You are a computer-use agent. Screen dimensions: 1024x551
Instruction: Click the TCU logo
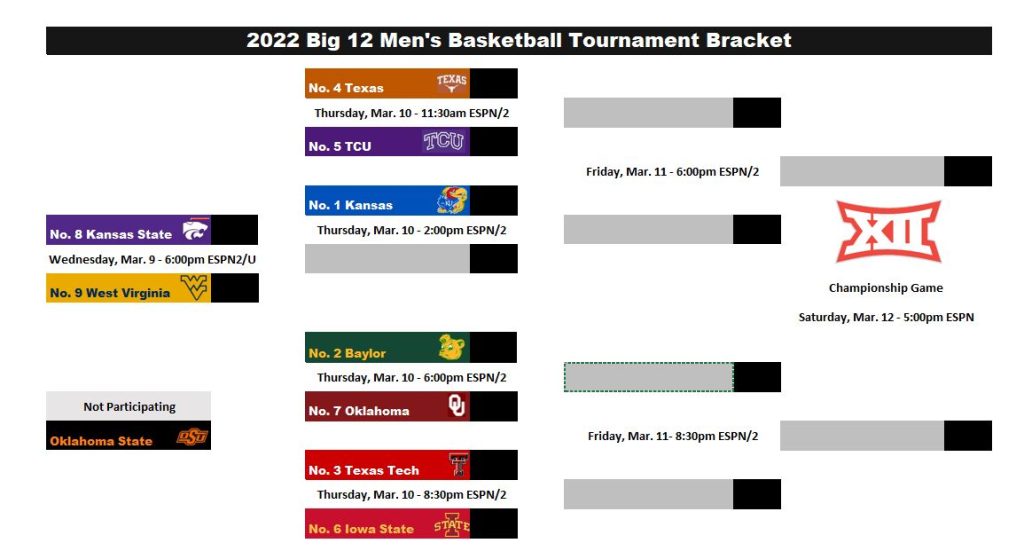(443, 141)
